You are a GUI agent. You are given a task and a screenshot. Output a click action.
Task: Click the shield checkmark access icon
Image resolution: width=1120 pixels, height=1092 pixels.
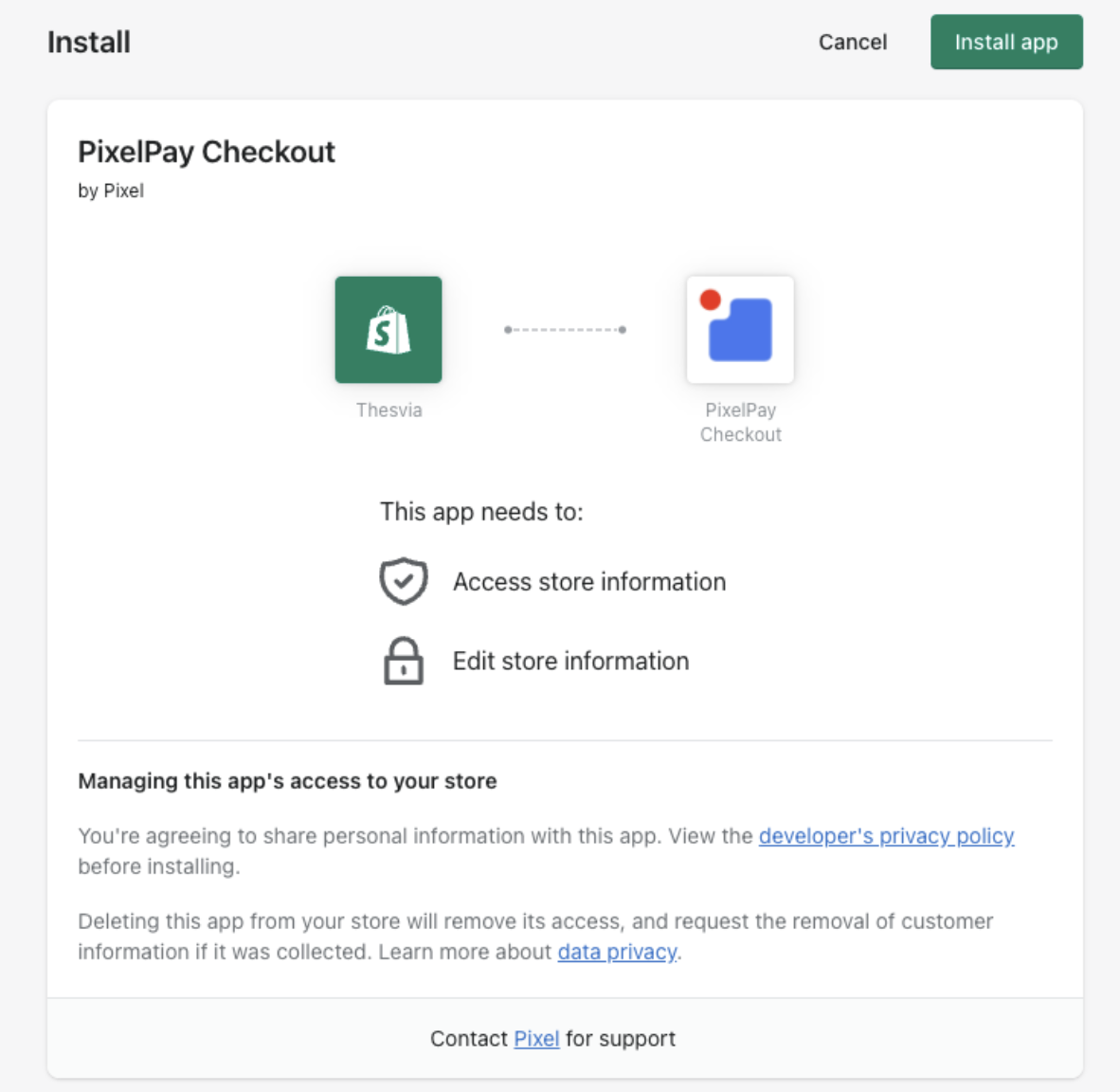pyautogui.click(x=404, y=581)
